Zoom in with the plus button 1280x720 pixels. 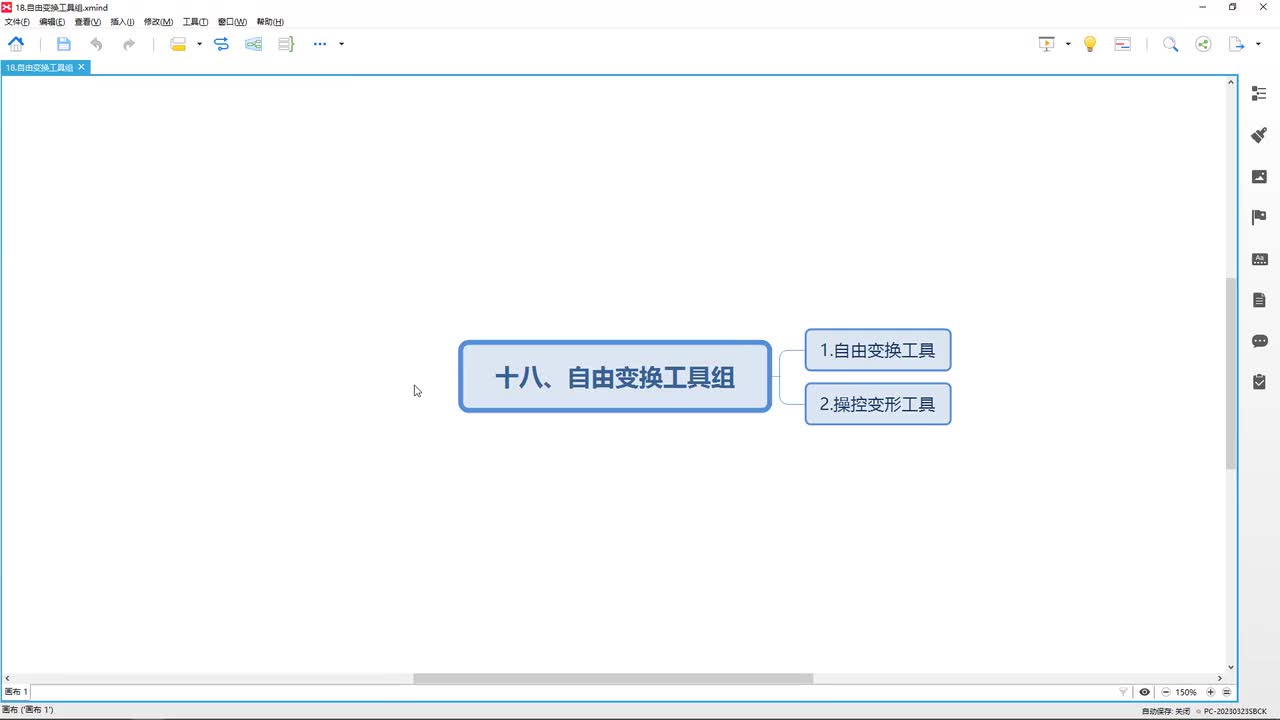(1211, 692)
